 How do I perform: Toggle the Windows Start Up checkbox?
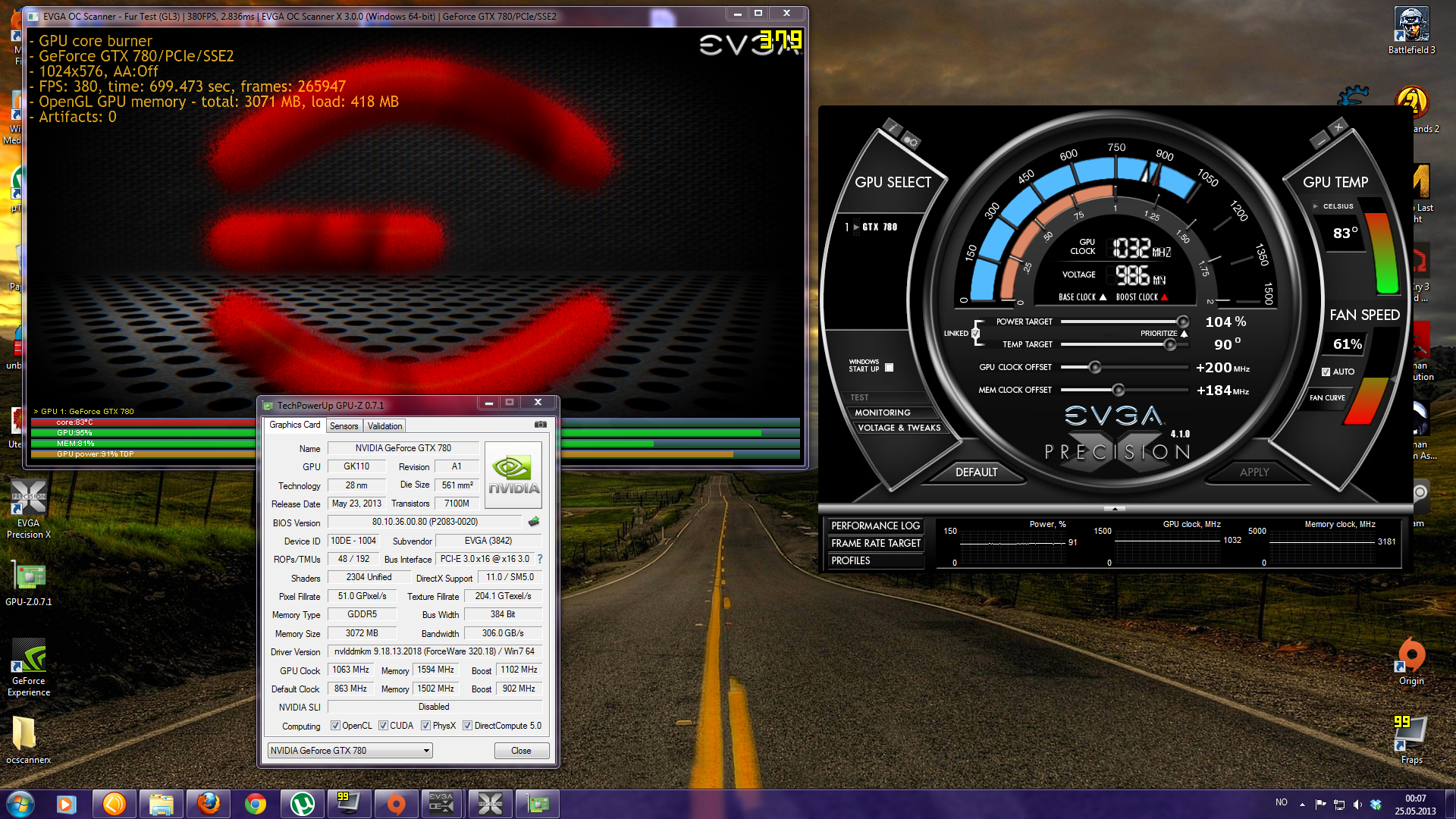tap(890, 367)
